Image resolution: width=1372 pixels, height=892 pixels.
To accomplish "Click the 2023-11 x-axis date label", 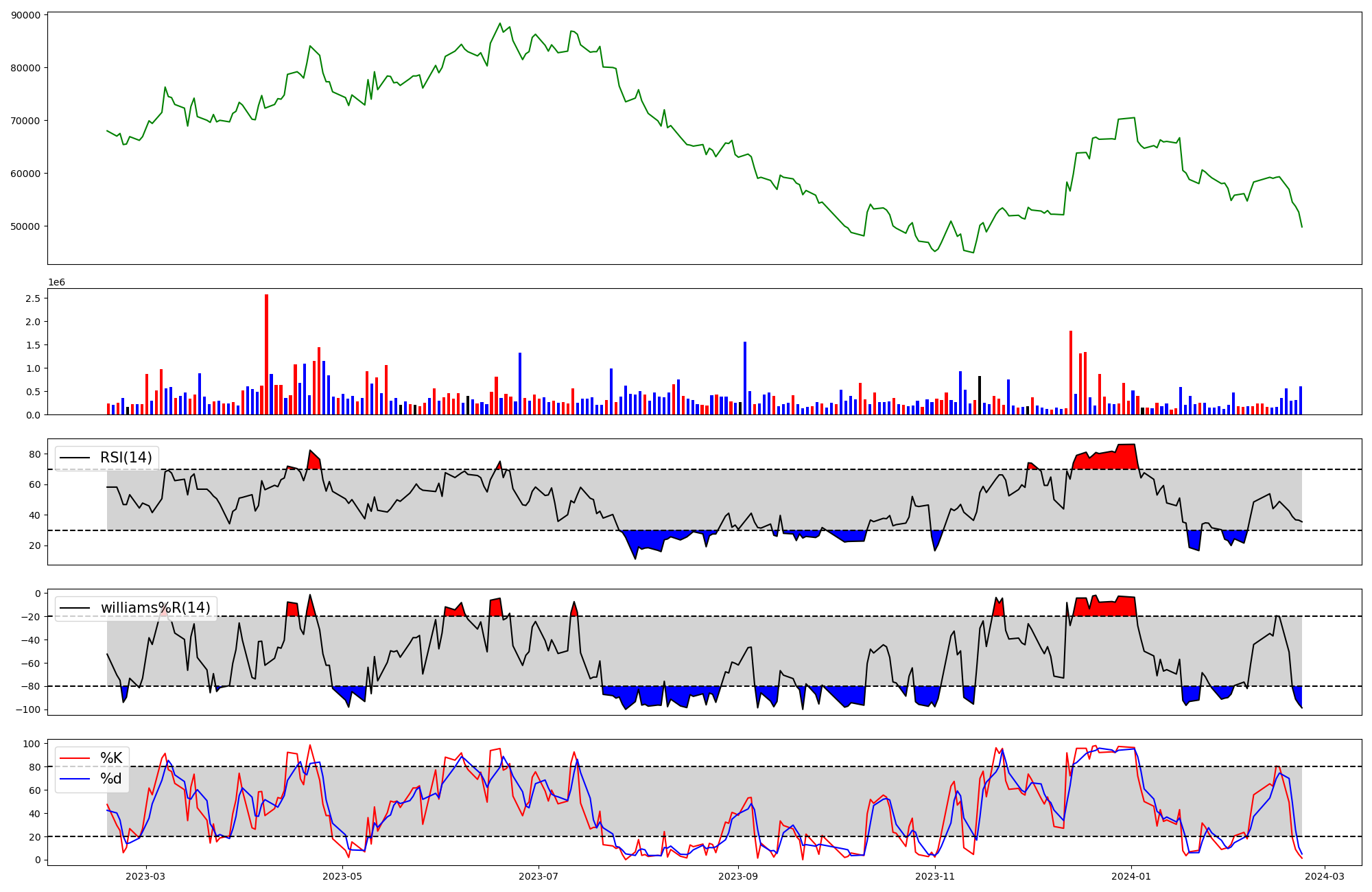I will [935, 876].
